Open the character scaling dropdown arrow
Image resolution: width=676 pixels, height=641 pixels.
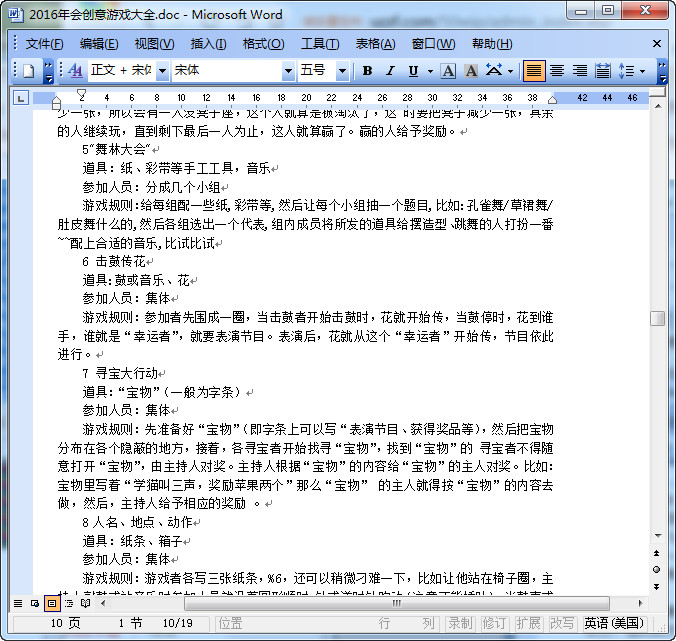coord(510,71)
